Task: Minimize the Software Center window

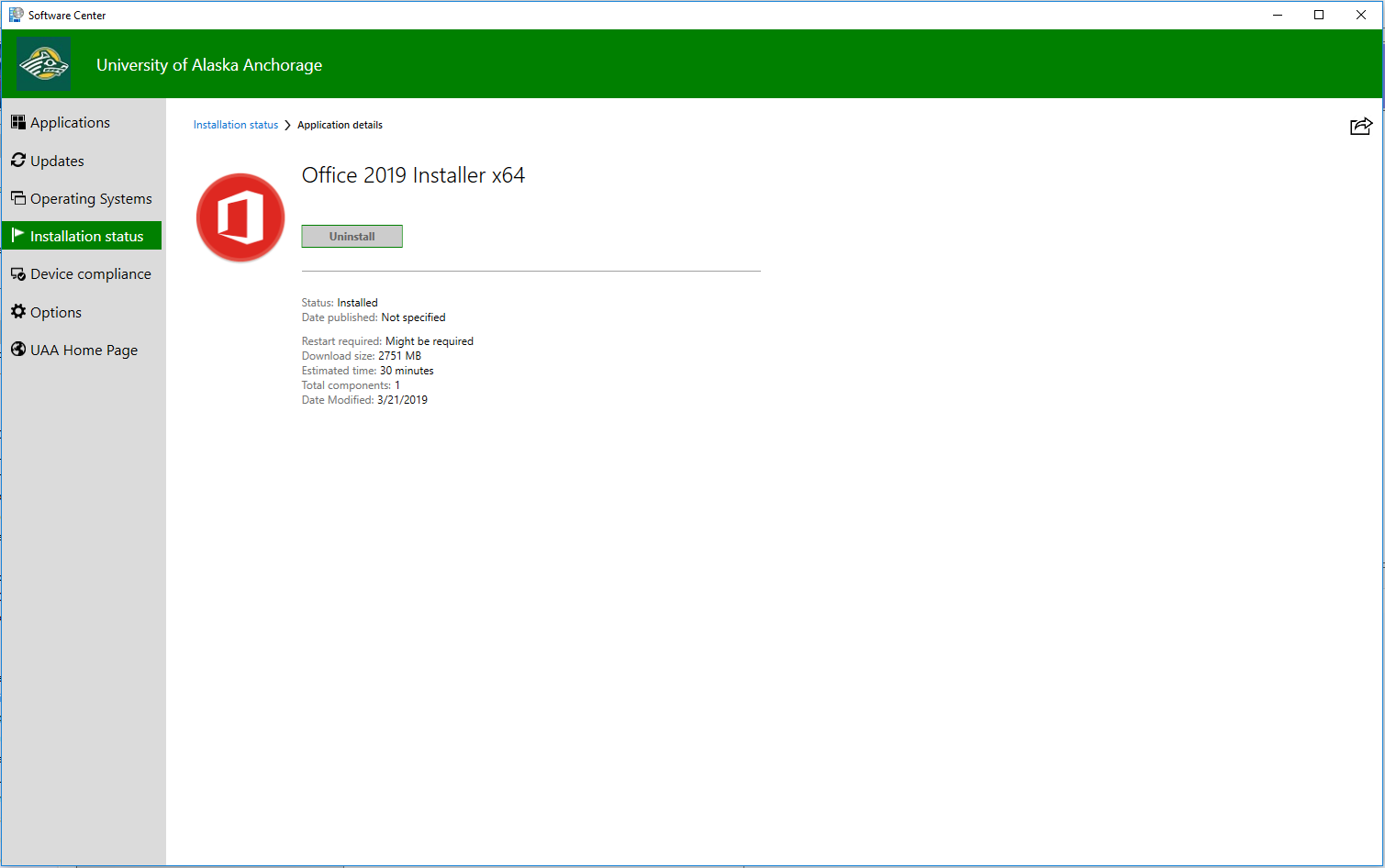Action: tap(1277, 15)
